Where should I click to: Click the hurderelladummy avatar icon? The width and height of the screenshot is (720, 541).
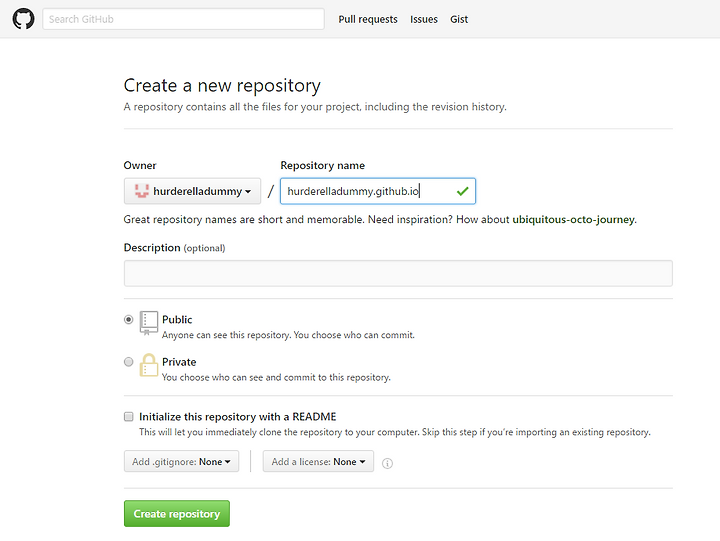tap(142, 191)
